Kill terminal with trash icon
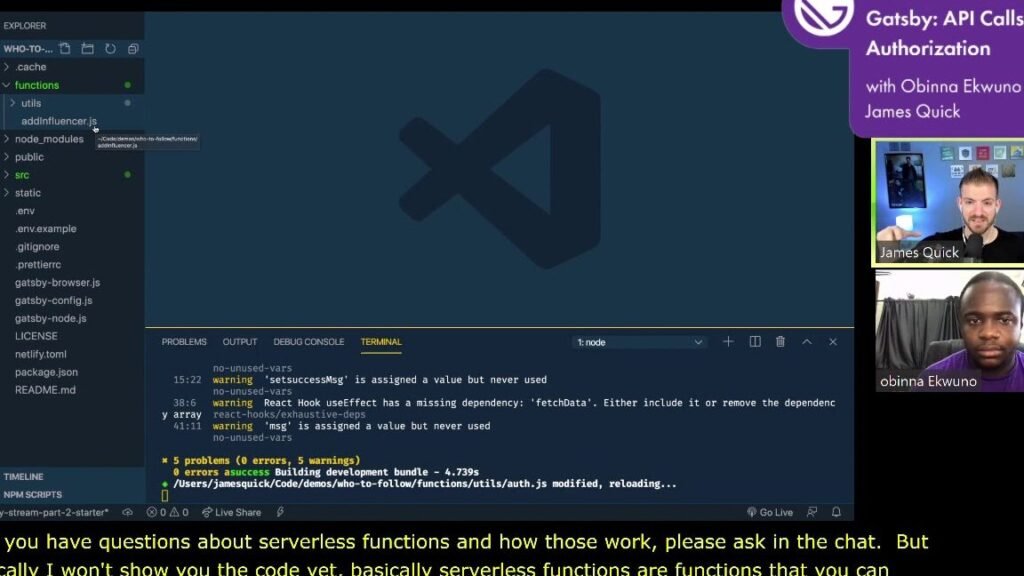The image size is (1024, 576). click(x=780, y=342)
